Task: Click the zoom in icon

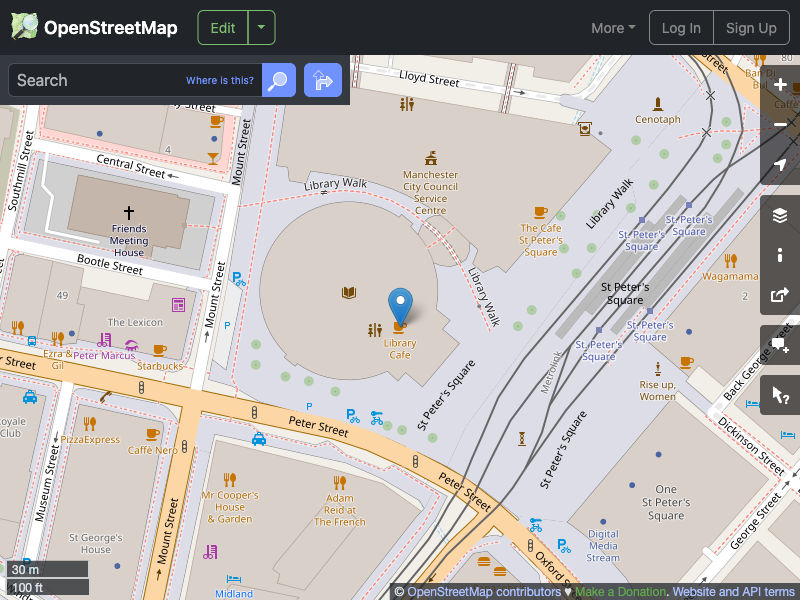Action: coord(780,85)
